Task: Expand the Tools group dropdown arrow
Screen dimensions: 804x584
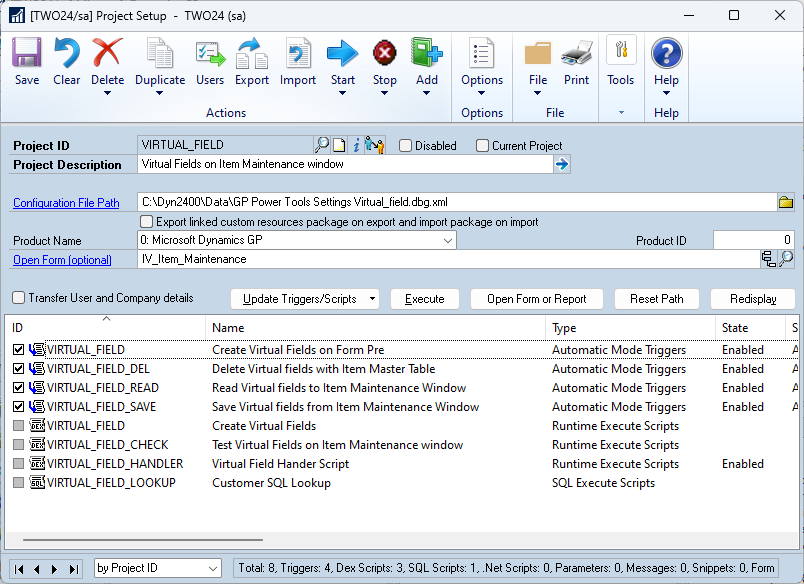Action: 621,112
